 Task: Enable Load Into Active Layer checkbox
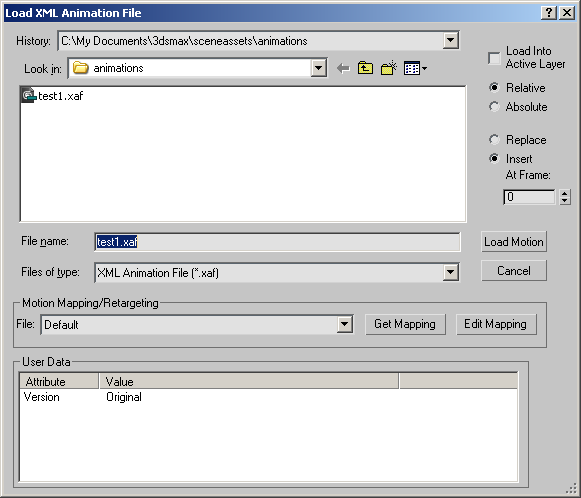pos(494,58)
